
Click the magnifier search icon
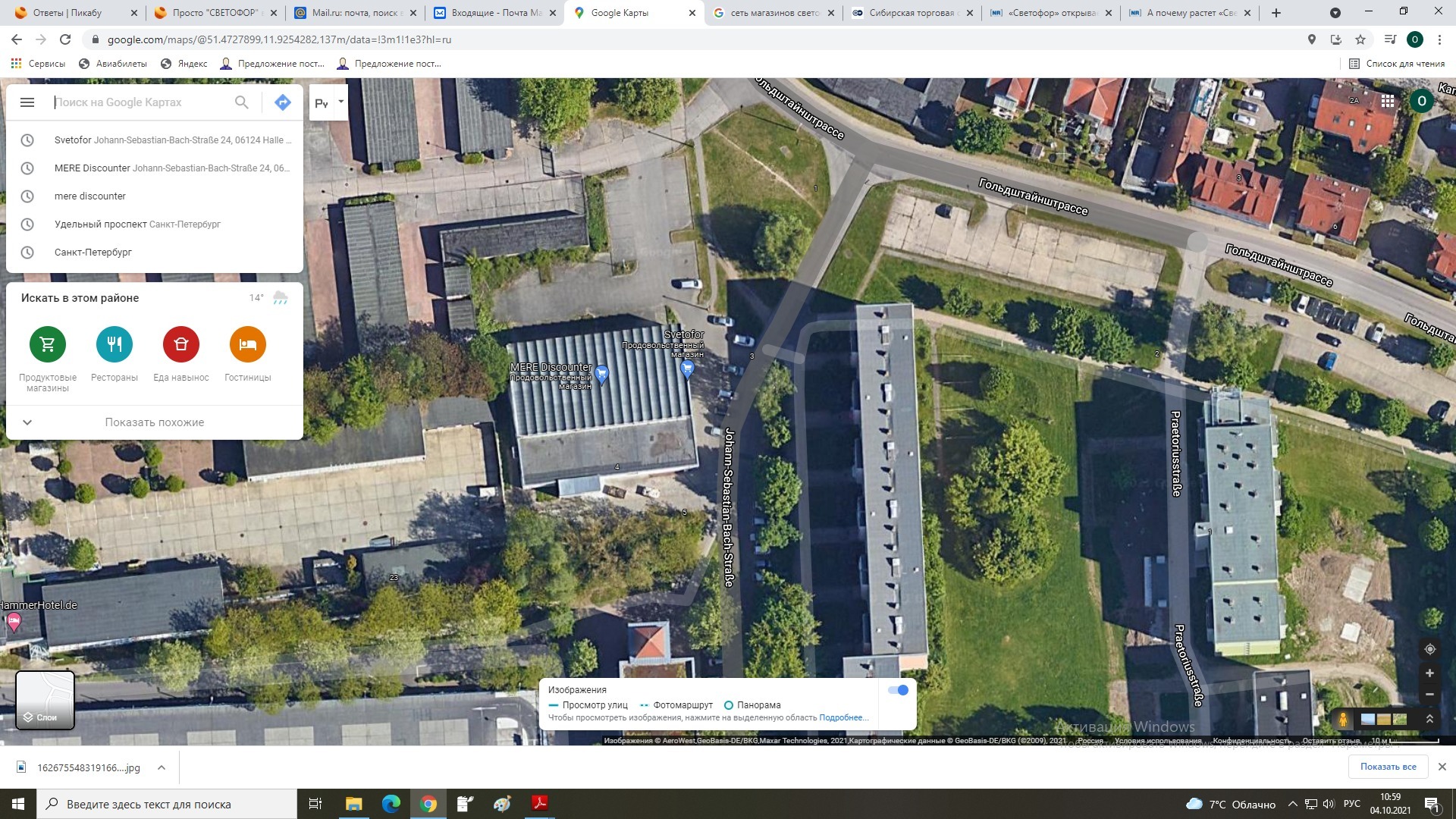[241, 102]
